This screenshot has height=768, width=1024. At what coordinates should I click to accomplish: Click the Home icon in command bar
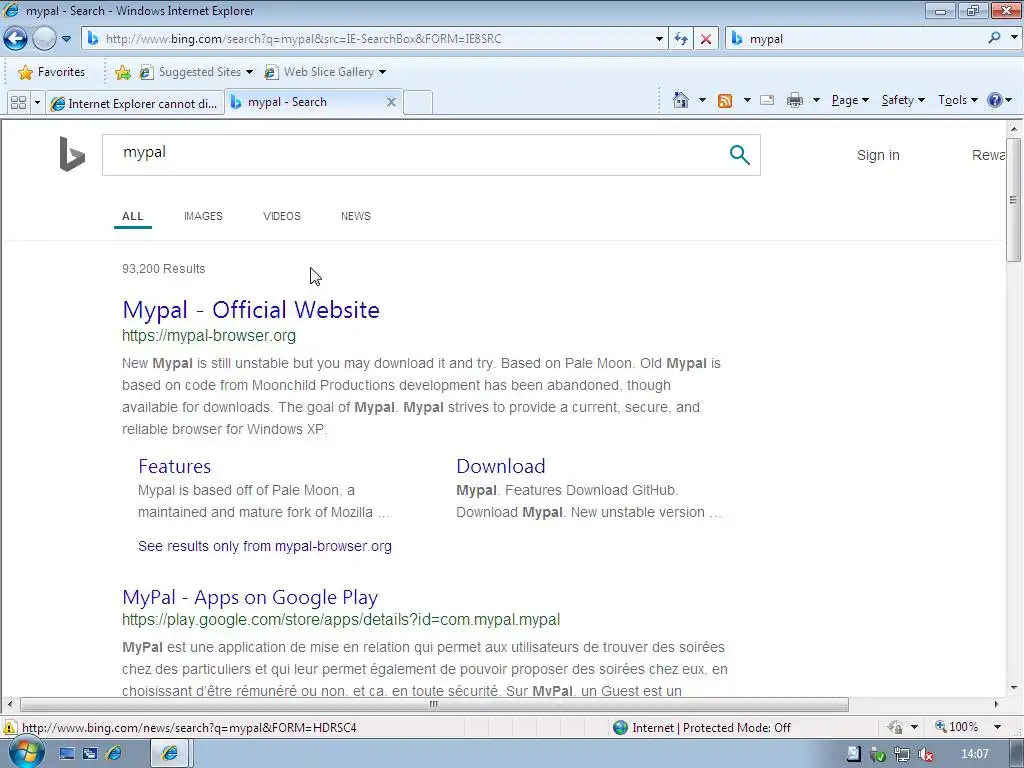(x=680, y=100)
